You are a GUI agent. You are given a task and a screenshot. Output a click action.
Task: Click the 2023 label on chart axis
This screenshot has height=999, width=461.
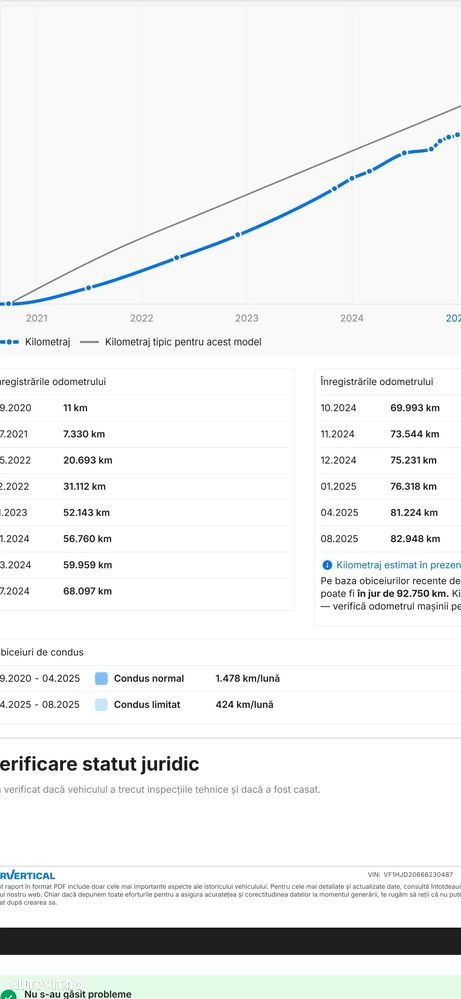[246, 318]
